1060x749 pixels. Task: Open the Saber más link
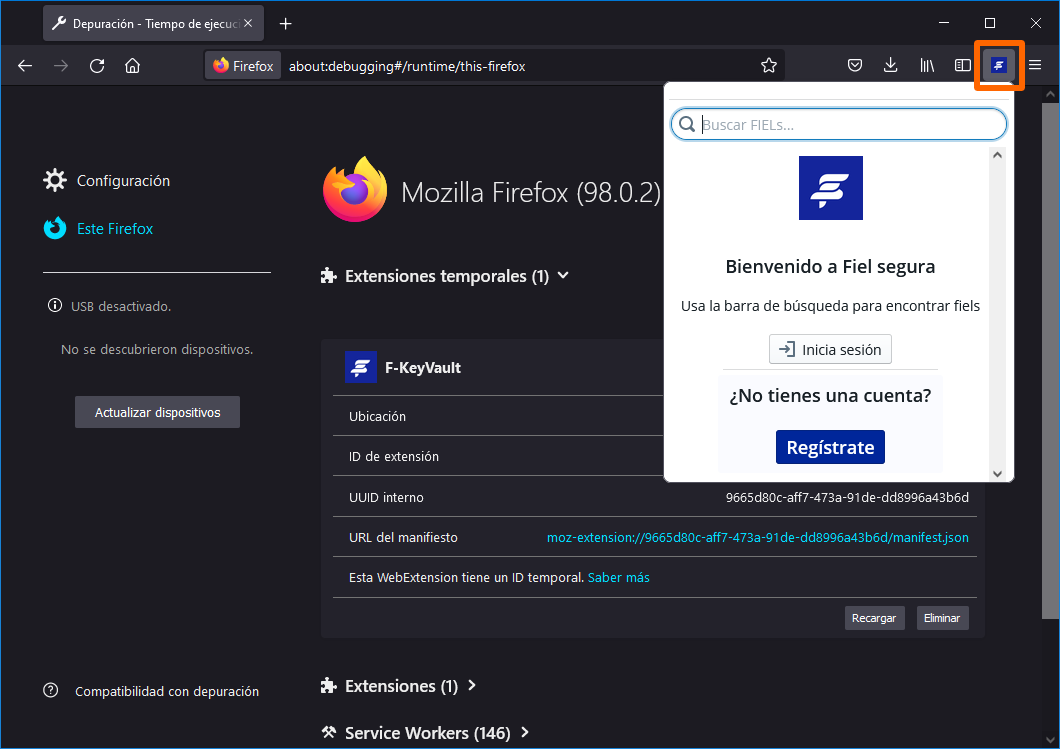(x=619, y=577)
